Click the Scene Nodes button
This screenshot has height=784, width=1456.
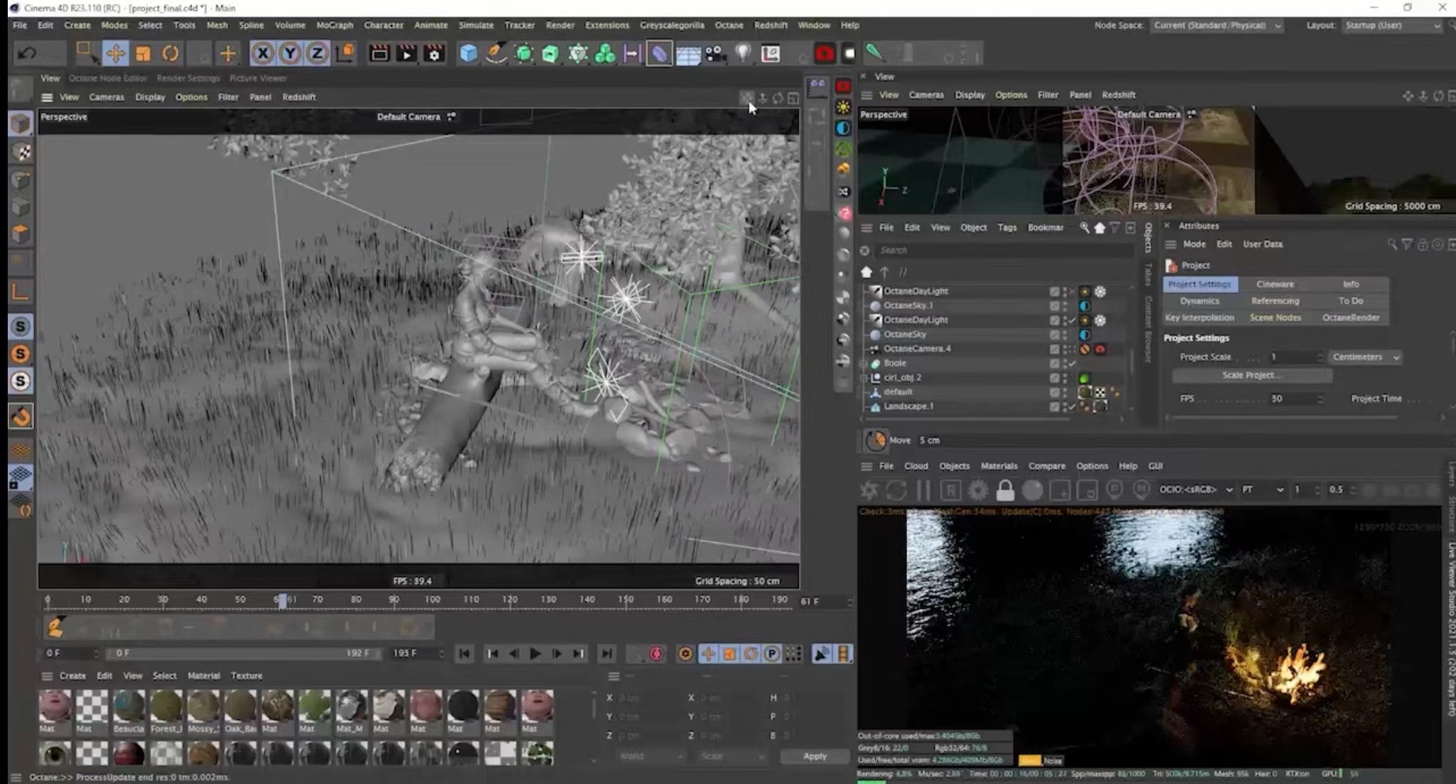coord(1275,317)
